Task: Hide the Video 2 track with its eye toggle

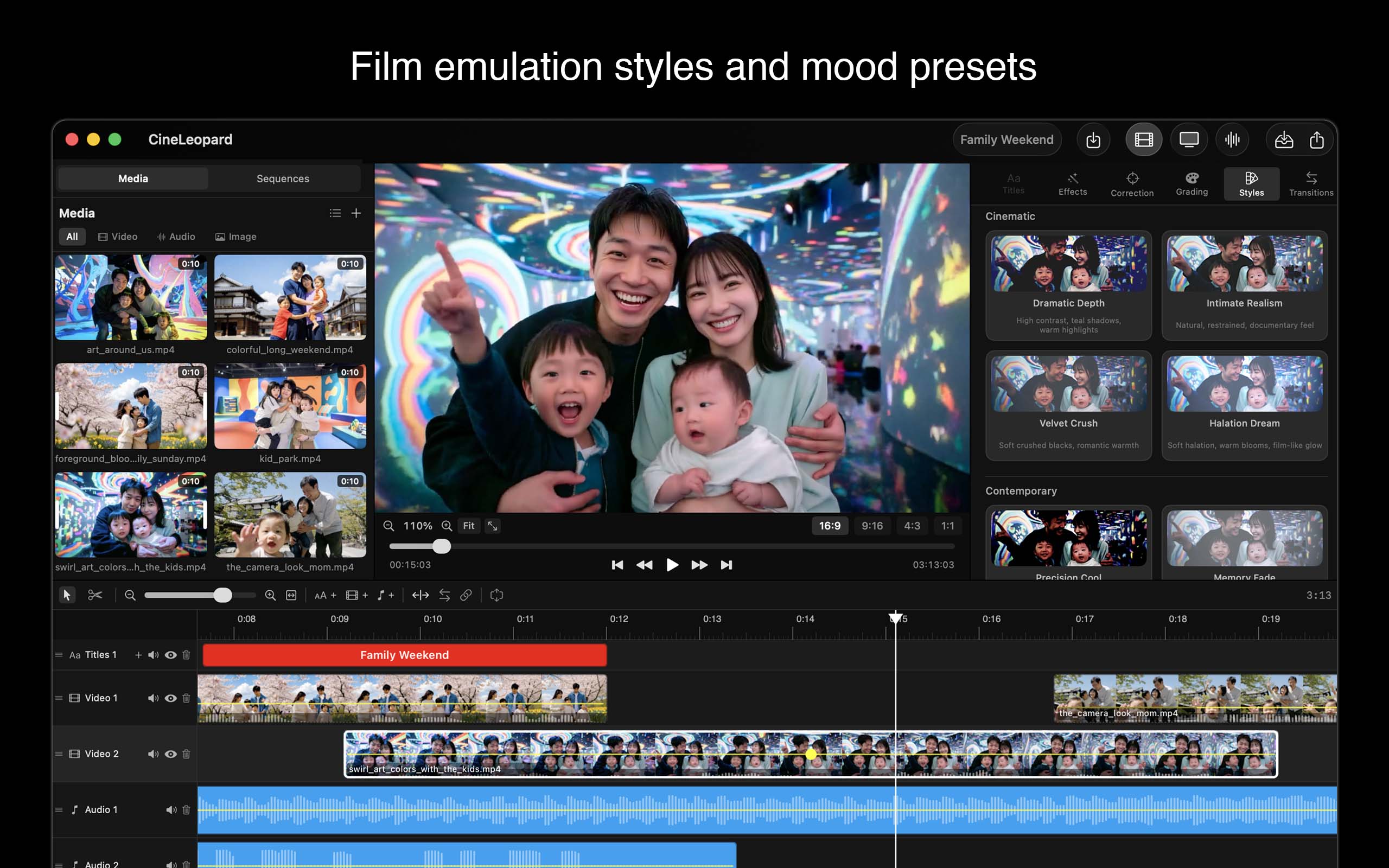Action: [x=170, y=754]
